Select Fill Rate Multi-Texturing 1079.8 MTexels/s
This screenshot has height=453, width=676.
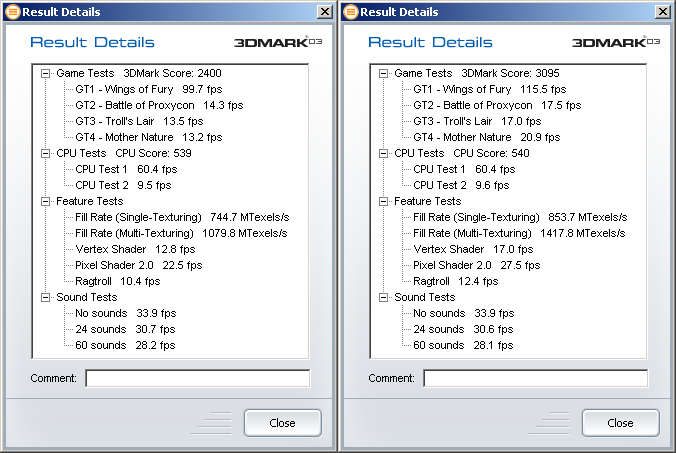point(182,233)
